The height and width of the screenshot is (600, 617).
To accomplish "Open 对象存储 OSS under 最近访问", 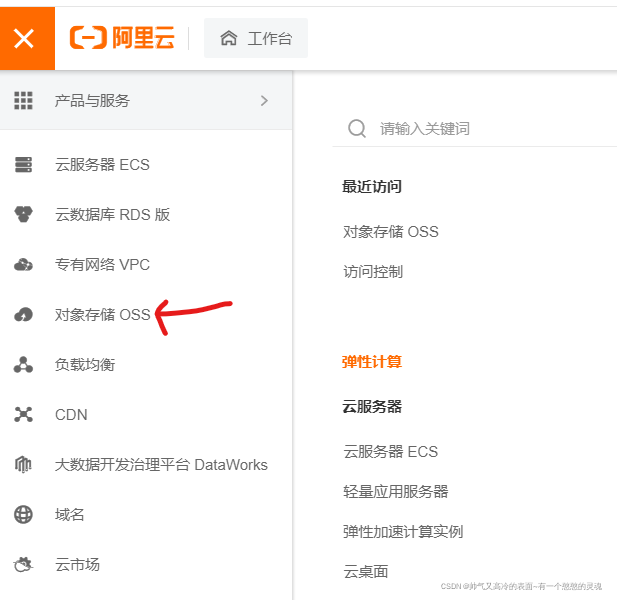I will [x=391, y=231].
